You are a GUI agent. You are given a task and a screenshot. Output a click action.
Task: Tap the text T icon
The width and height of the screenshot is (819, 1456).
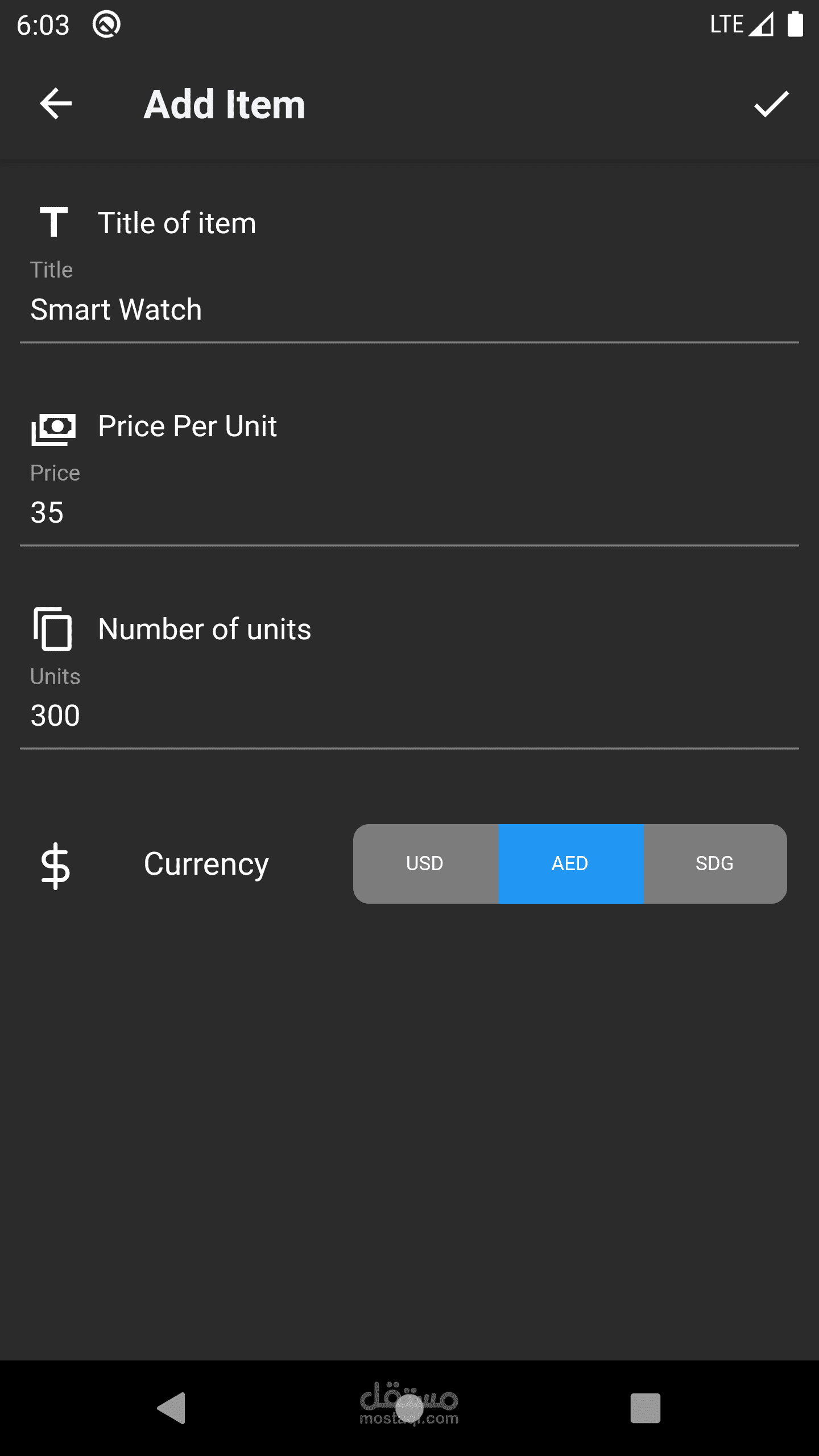[54, 222]
